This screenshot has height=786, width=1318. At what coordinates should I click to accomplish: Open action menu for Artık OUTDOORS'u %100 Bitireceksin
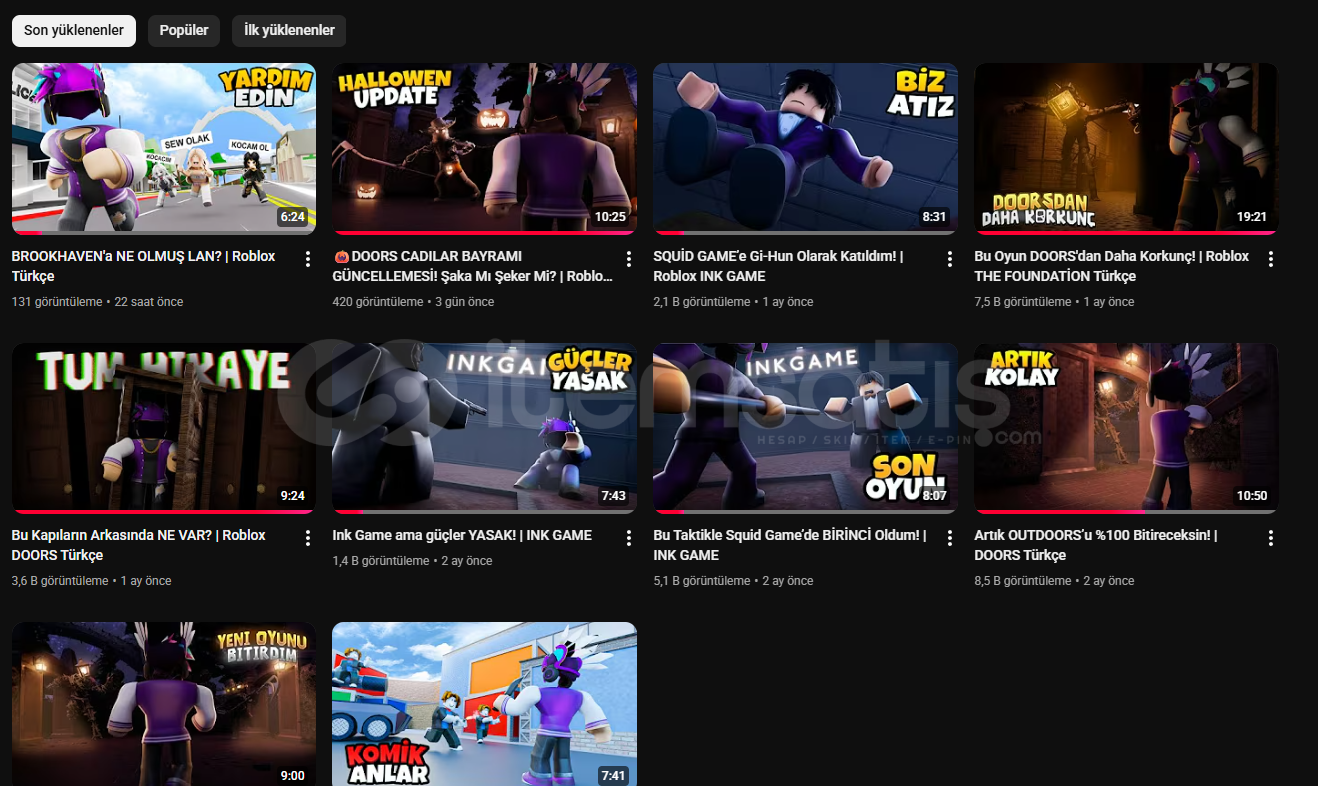click(x=1271, y=538)
